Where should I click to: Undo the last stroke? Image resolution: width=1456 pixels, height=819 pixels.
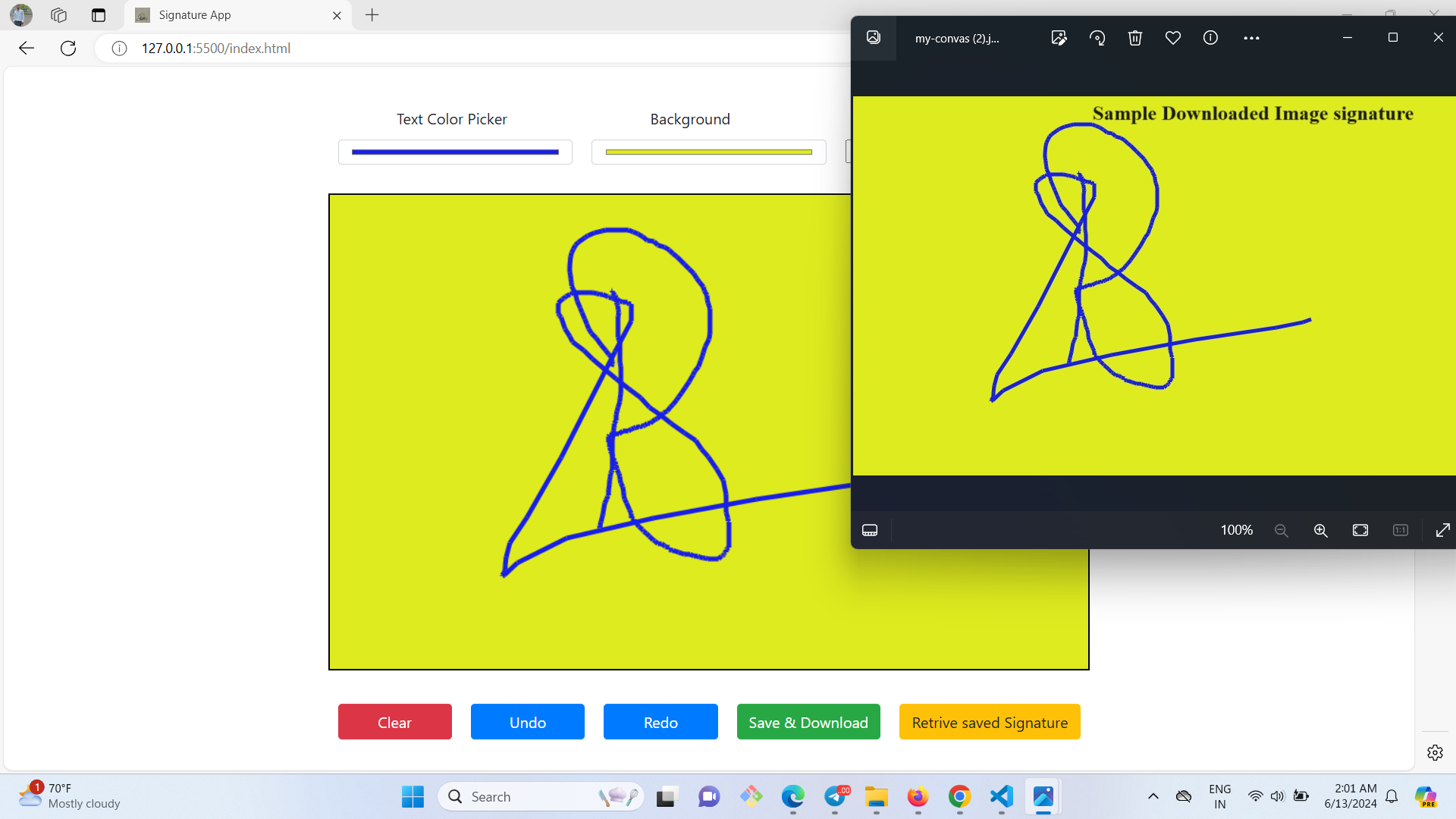(x=528, y=722)
